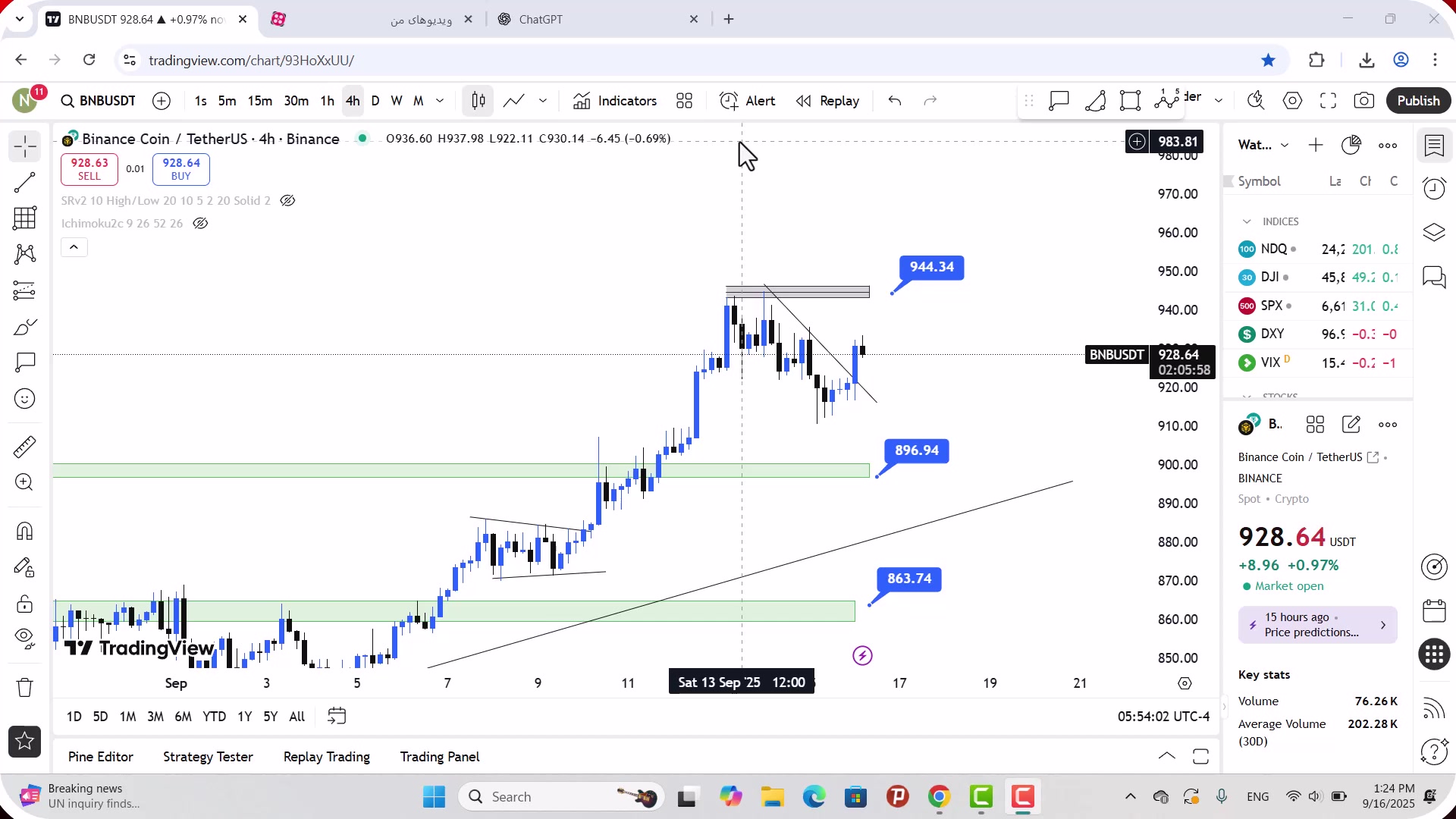Screen dimensions: 1456x819
Task: Open watchlist more options menu
Action: pos(1388,145)
